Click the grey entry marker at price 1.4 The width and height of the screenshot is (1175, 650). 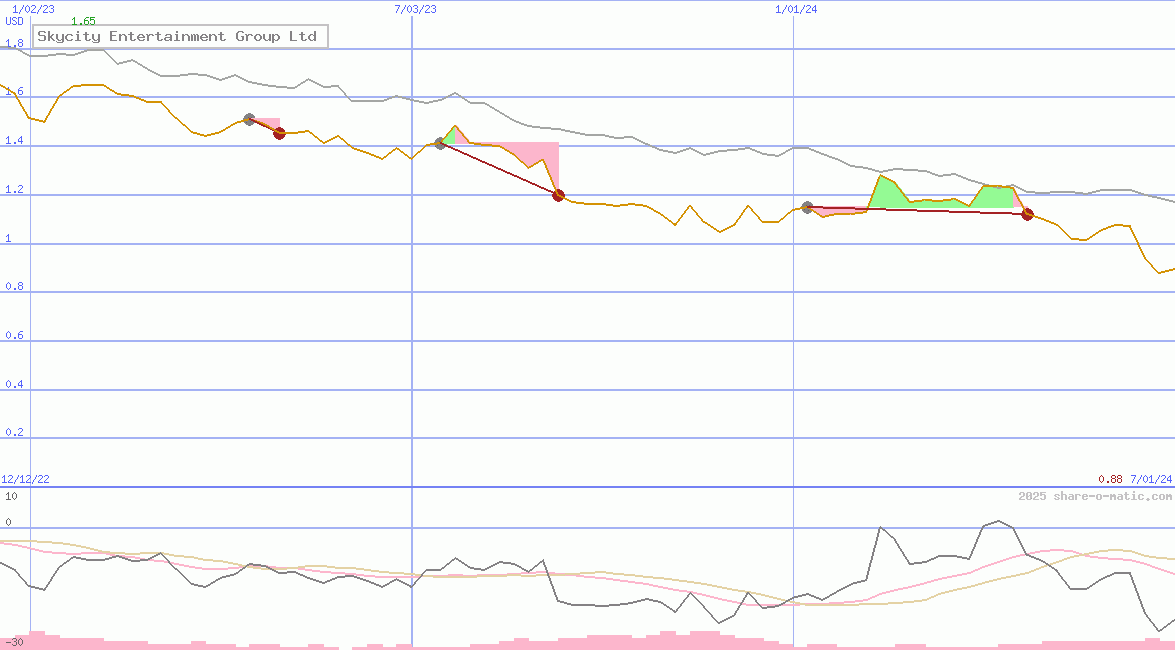point(440,144)
